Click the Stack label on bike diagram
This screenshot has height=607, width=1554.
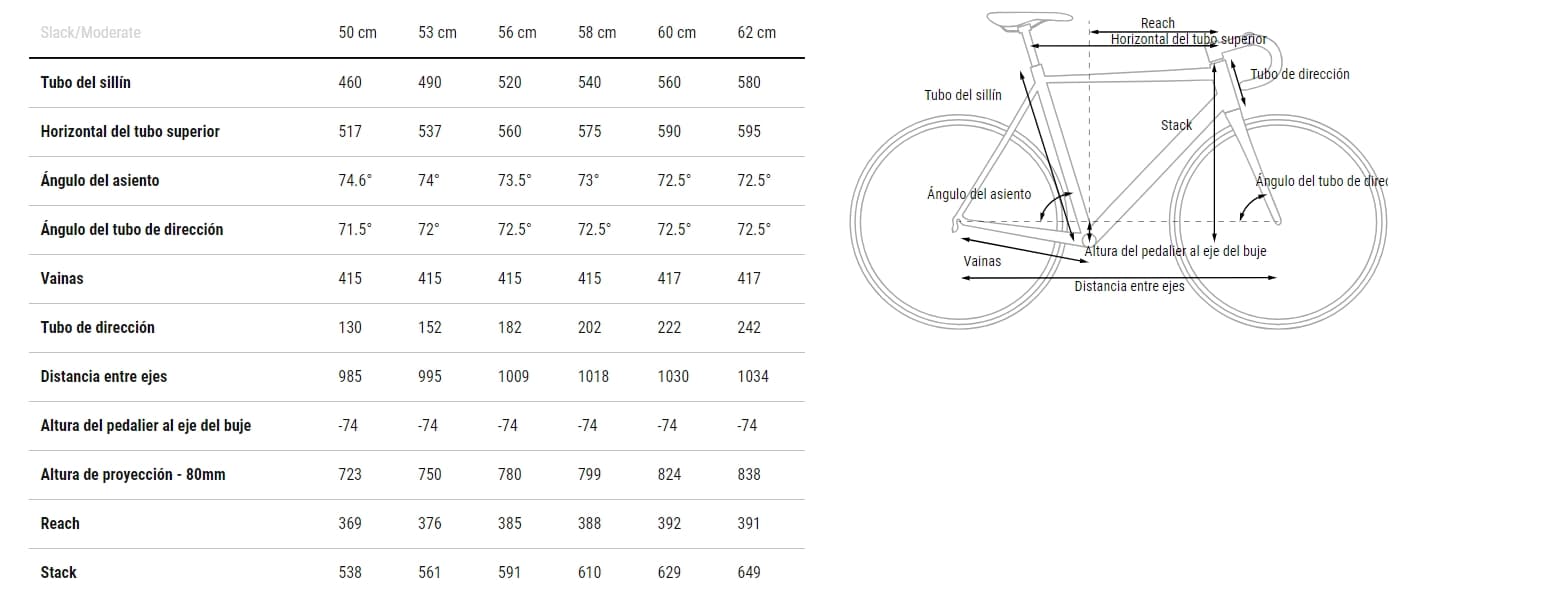[x=1177, y=125]
